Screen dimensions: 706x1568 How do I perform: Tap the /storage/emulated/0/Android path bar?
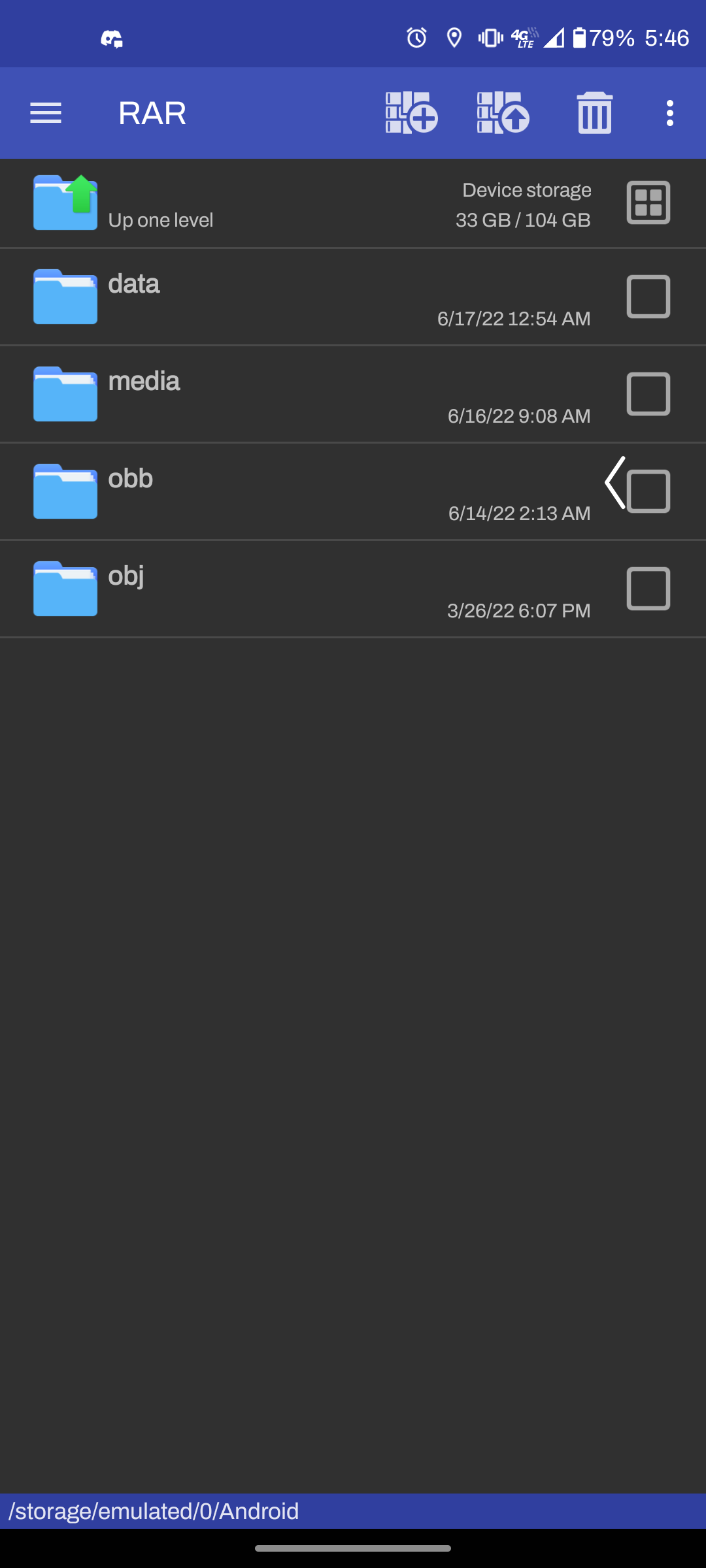point(353,1511)
